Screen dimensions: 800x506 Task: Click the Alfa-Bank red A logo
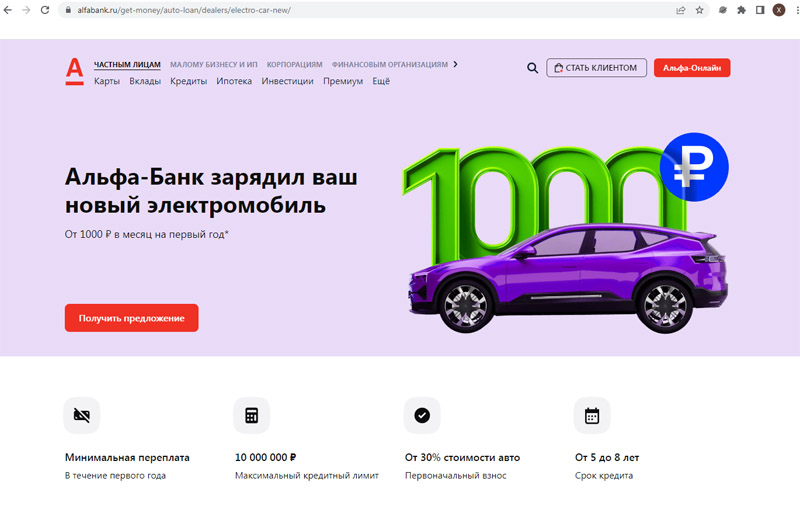(74, 71)
